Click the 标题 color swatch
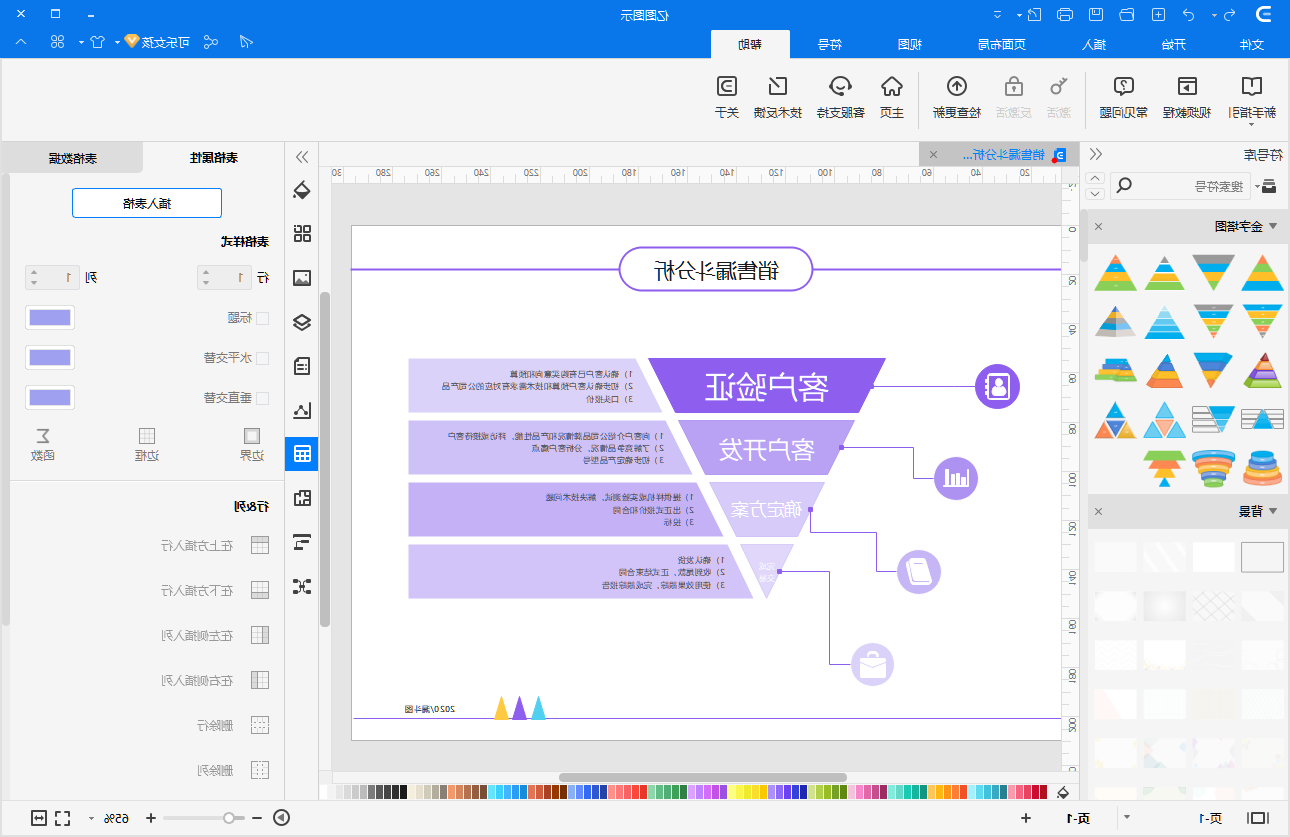The width and height of the screenshot is (1290, 837). click(x=50, y=318)
